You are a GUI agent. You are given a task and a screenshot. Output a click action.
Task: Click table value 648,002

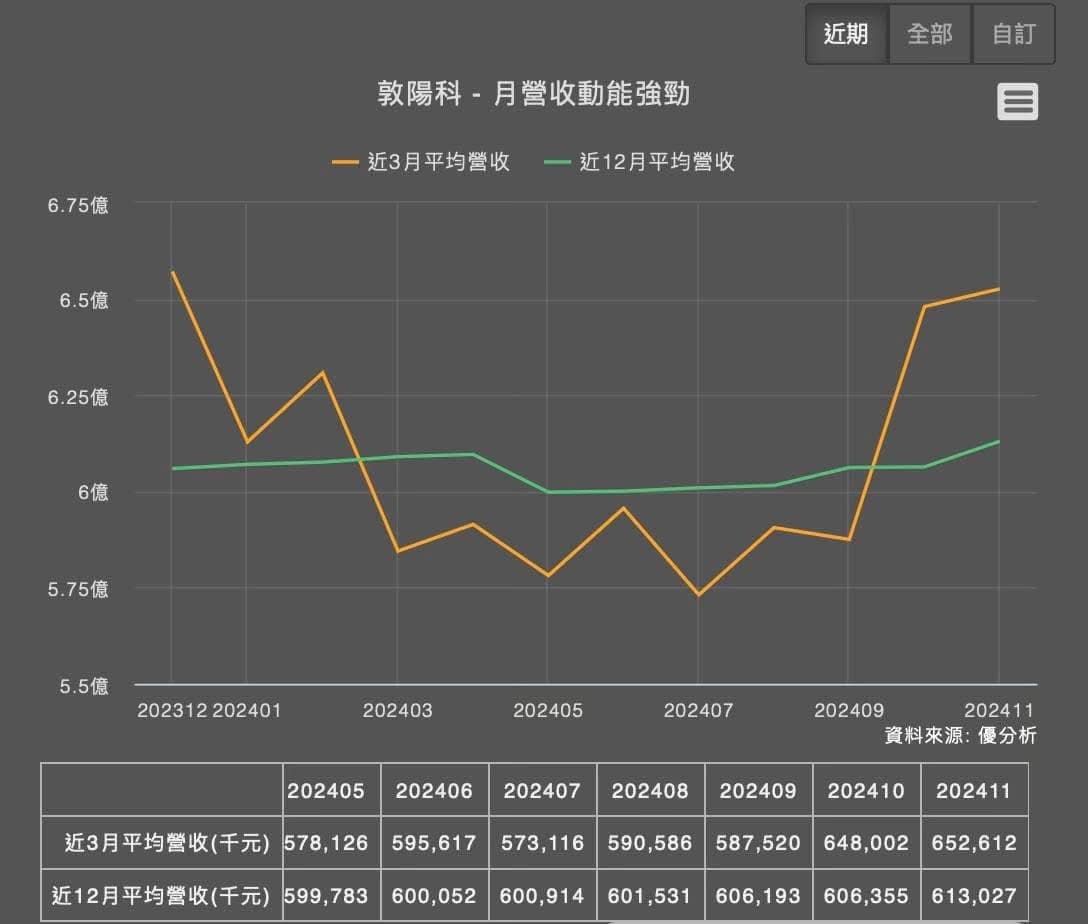click(x=867, y=843)
